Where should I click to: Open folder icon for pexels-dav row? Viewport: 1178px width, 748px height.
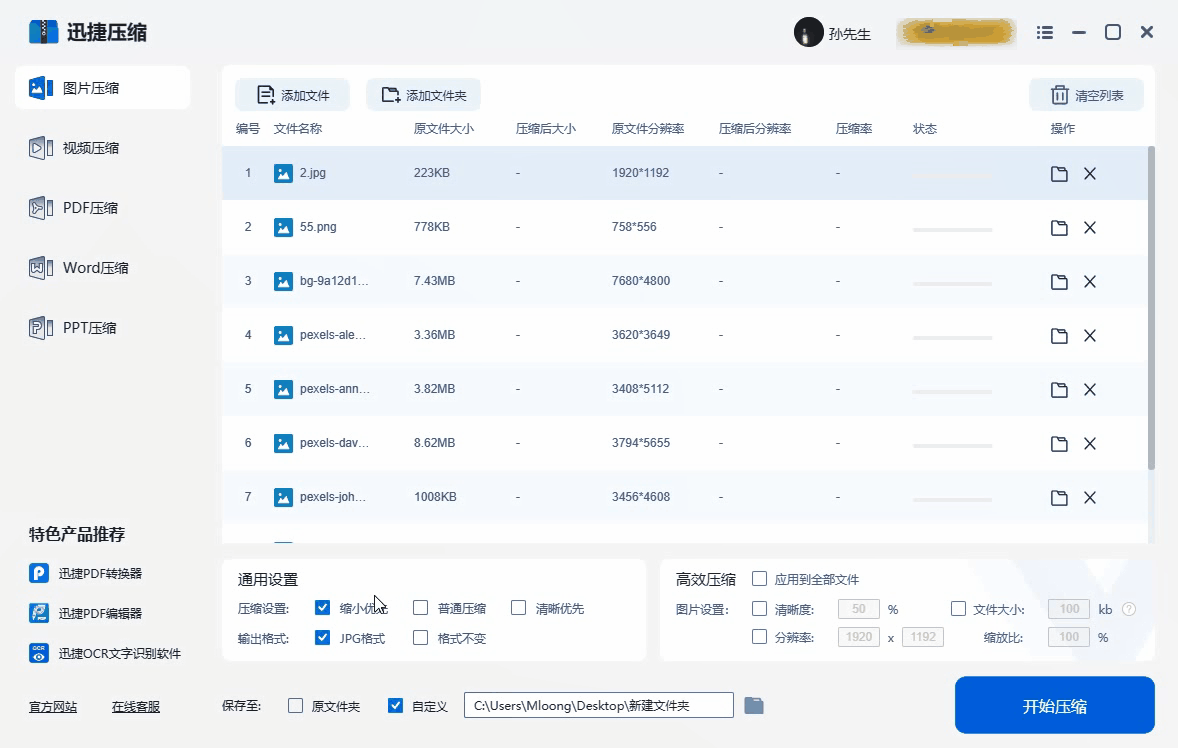[x=1059, y=444]
